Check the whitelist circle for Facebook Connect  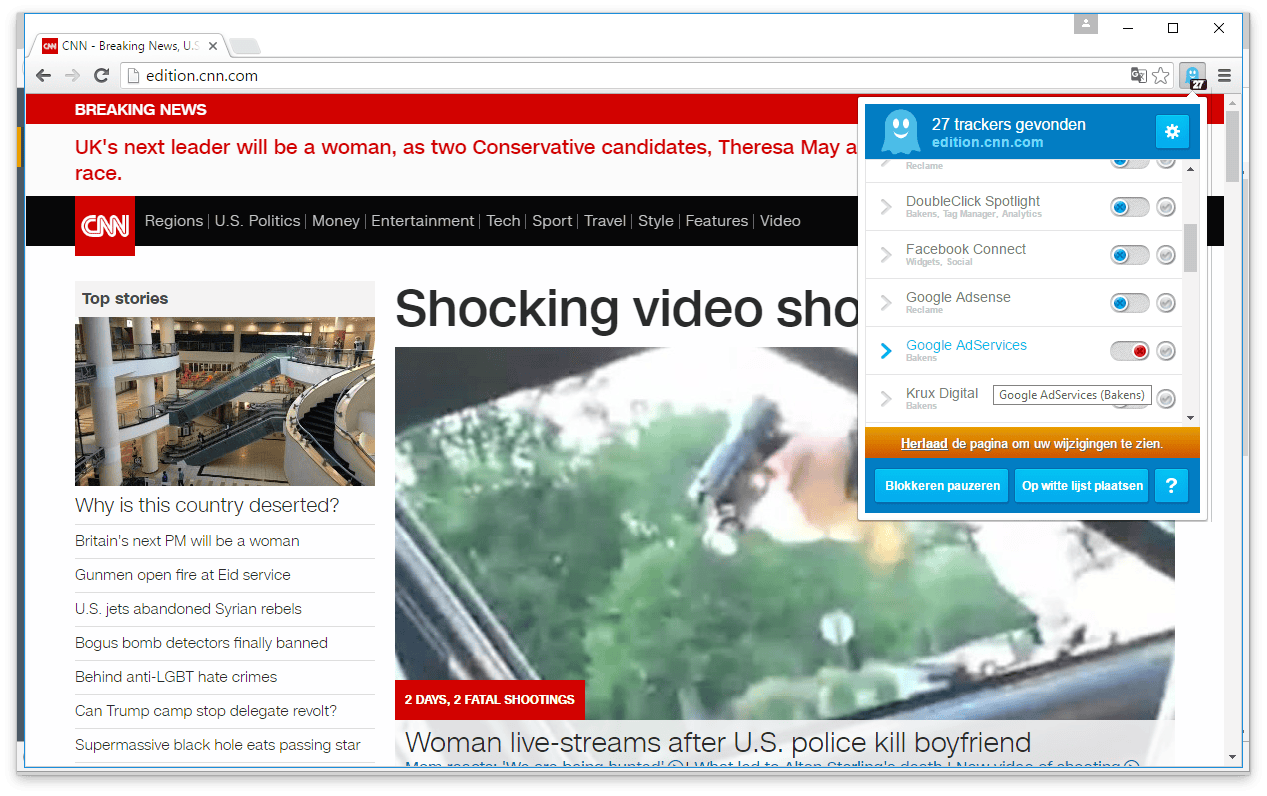[x=1166, y=255]
